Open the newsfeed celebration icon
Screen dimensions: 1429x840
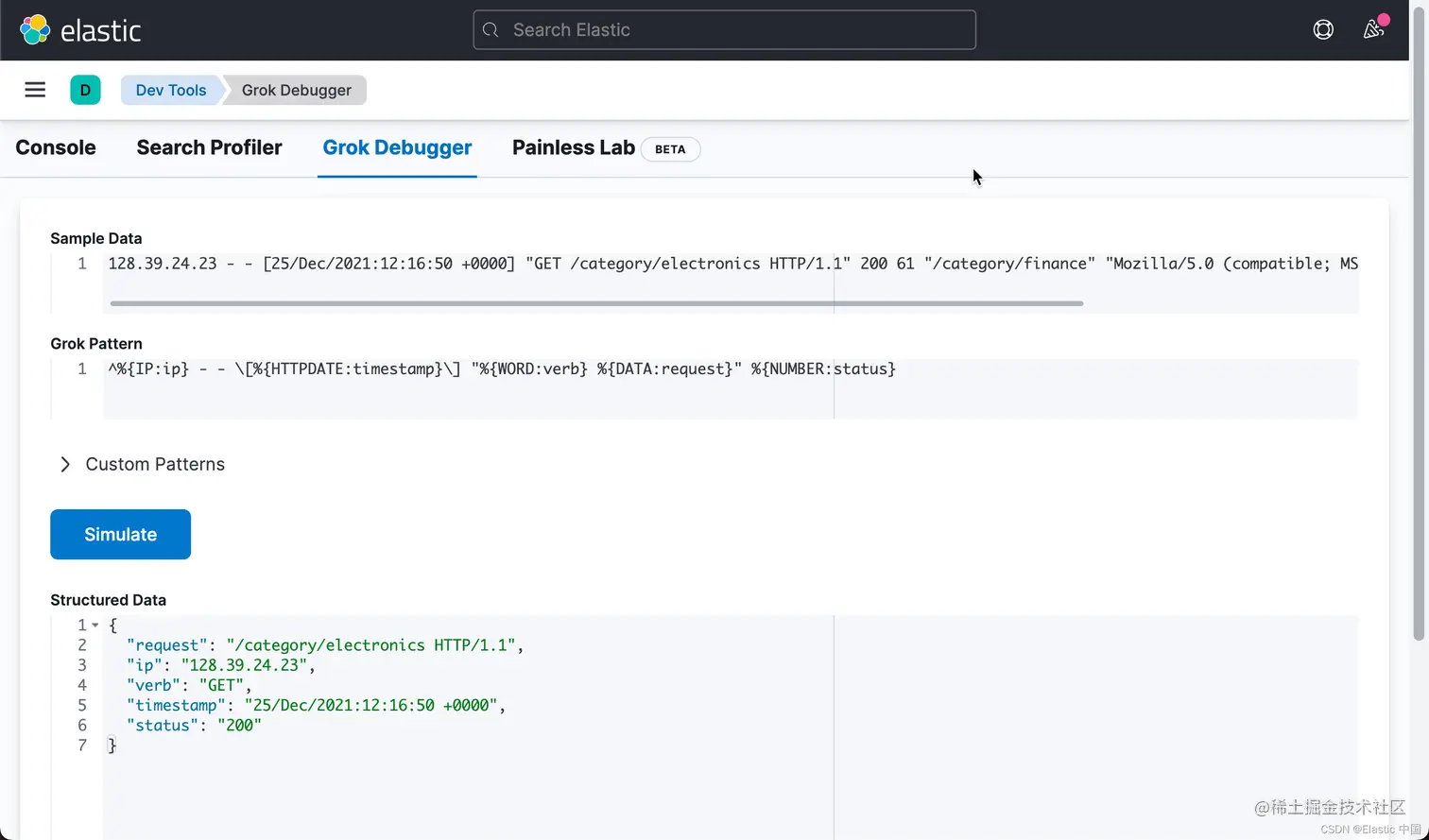pos(1374,29)
